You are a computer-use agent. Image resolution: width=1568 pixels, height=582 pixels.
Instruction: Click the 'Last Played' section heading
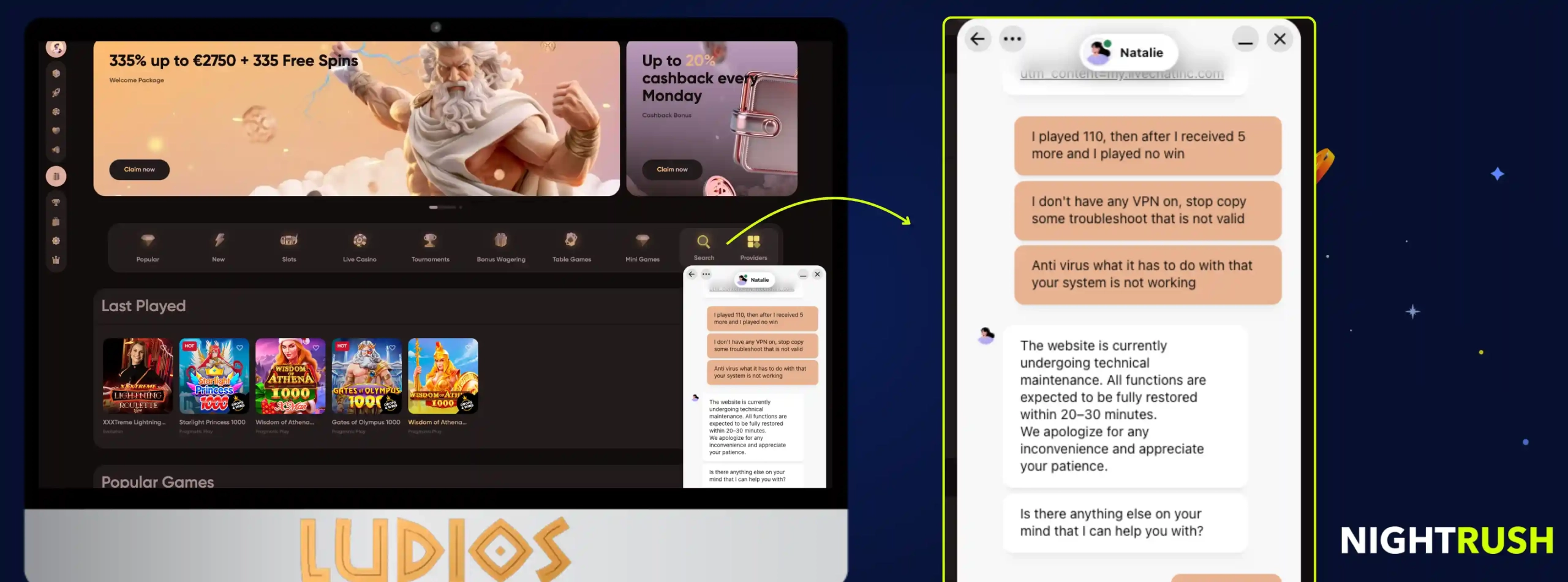pyautogui.click(x=143, y=306)
